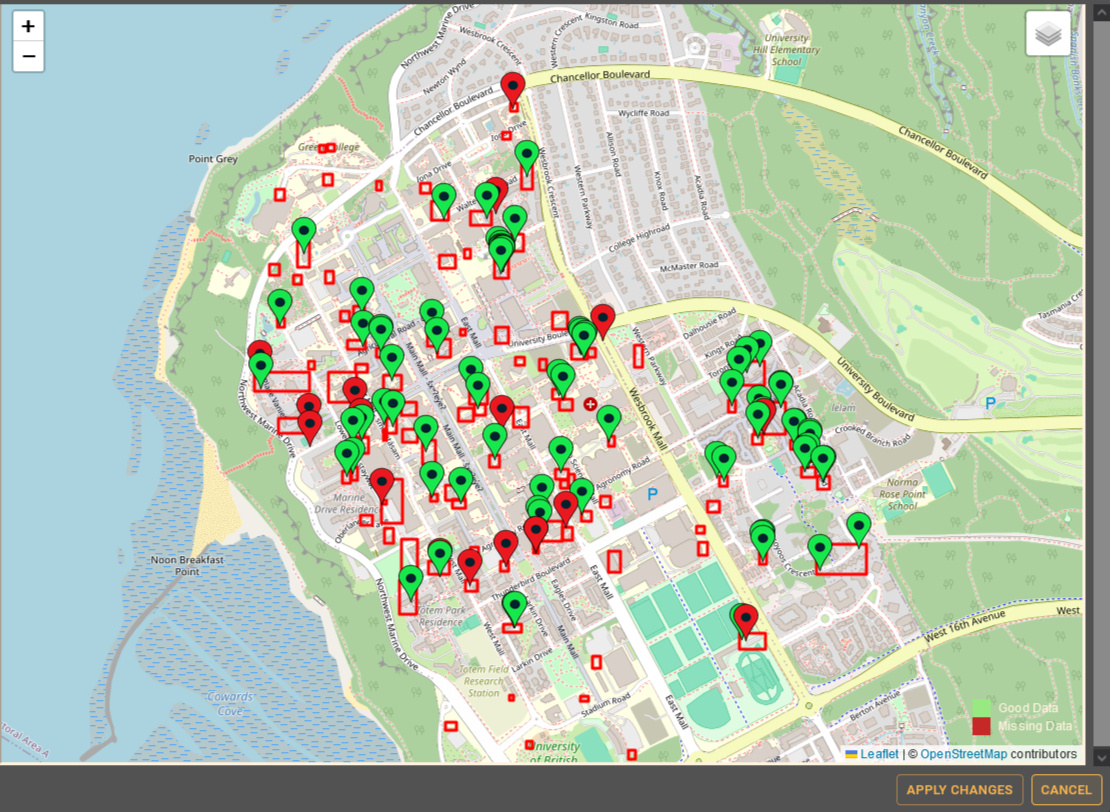Open the OpenStreetMap contributors link
Image resolution: width=1110 pixels, height=812 pixels.
(x=962, y=754)
